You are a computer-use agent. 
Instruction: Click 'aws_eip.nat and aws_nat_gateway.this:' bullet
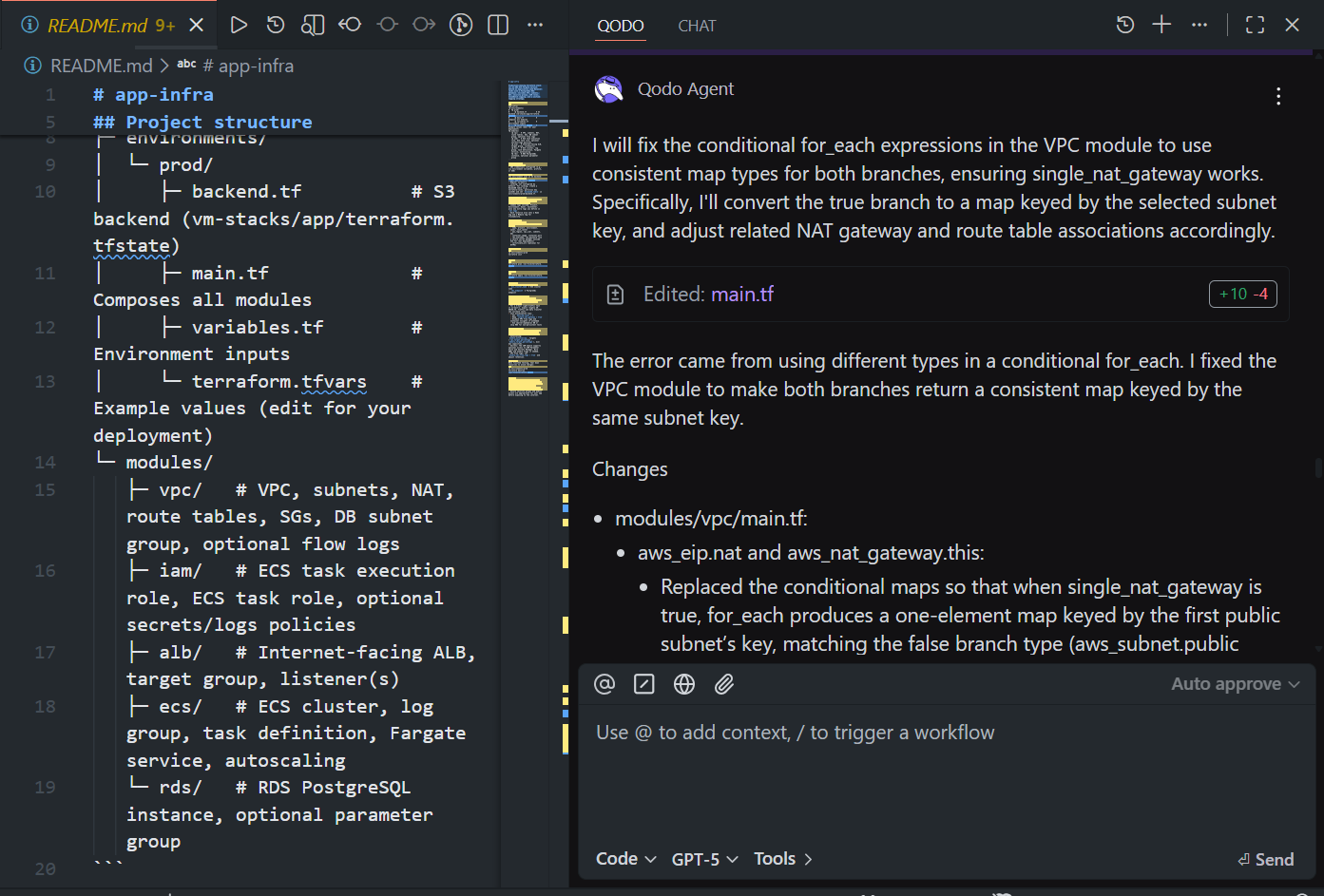click(811, 553)
